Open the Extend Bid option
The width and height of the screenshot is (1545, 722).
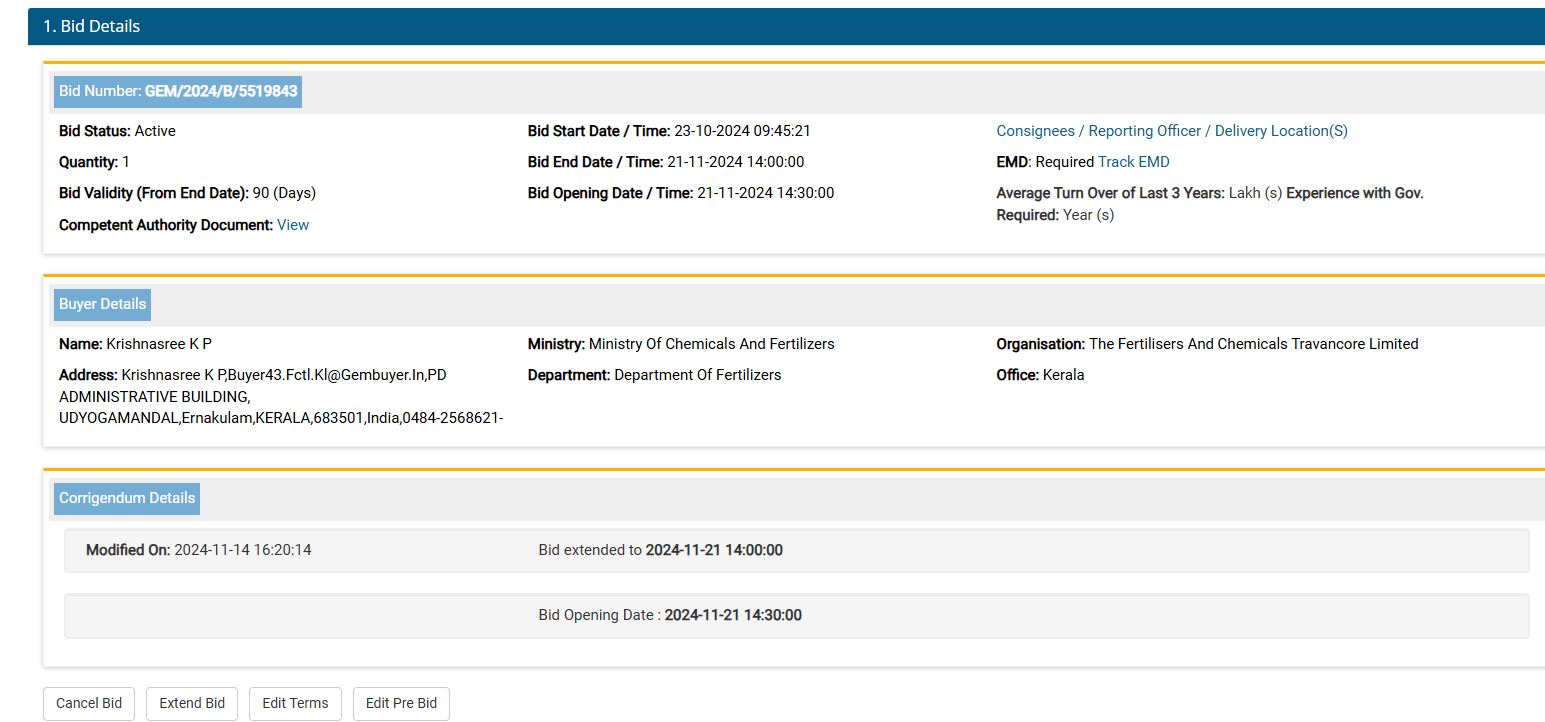click(192, 703)
